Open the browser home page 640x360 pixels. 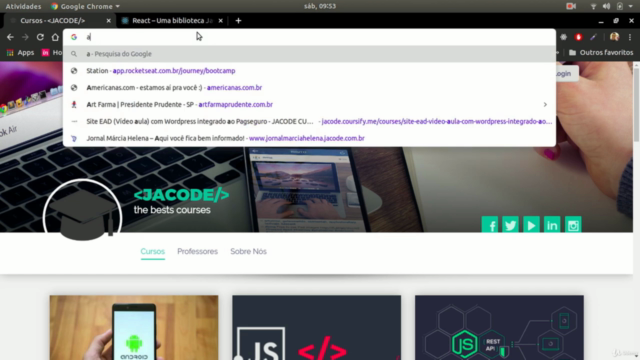click(x=55, y=37)
